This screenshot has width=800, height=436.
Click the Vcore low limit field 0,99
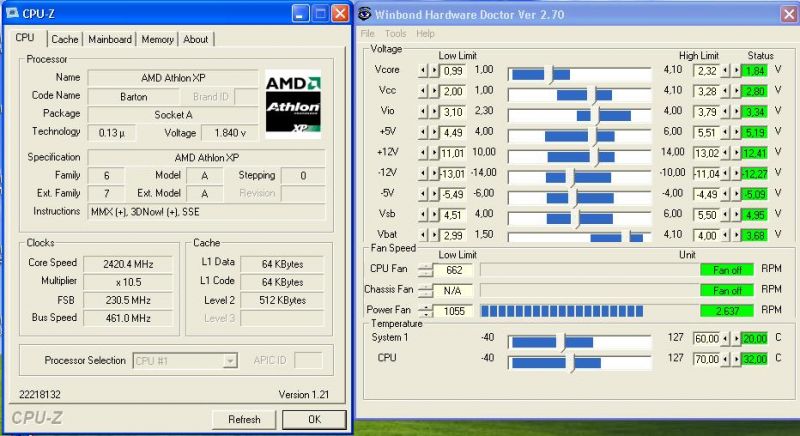452,71
